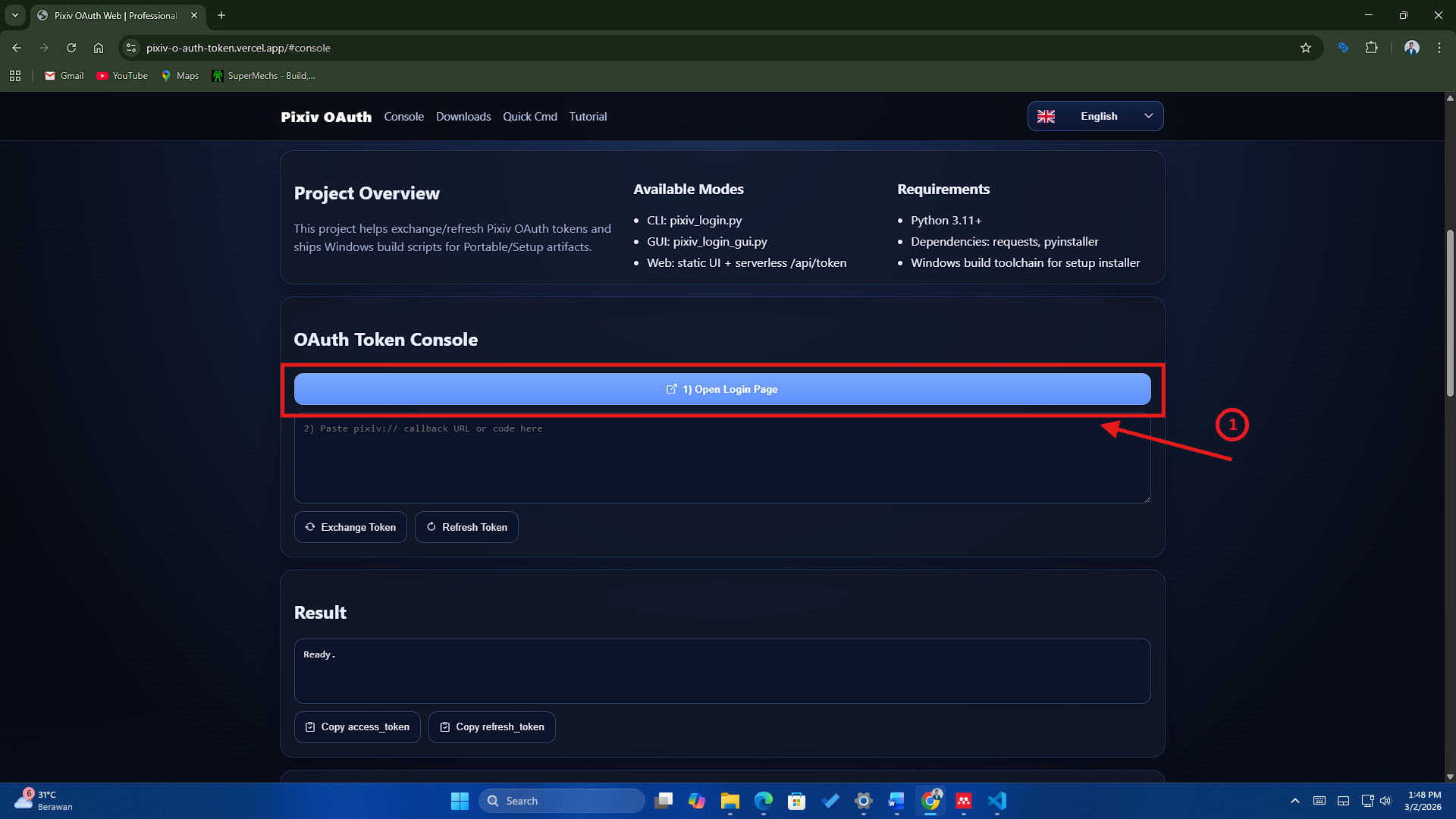Show hidden system tray icons chevron
This screenshot has width=1456, height=819.
tap(1295, 801)
